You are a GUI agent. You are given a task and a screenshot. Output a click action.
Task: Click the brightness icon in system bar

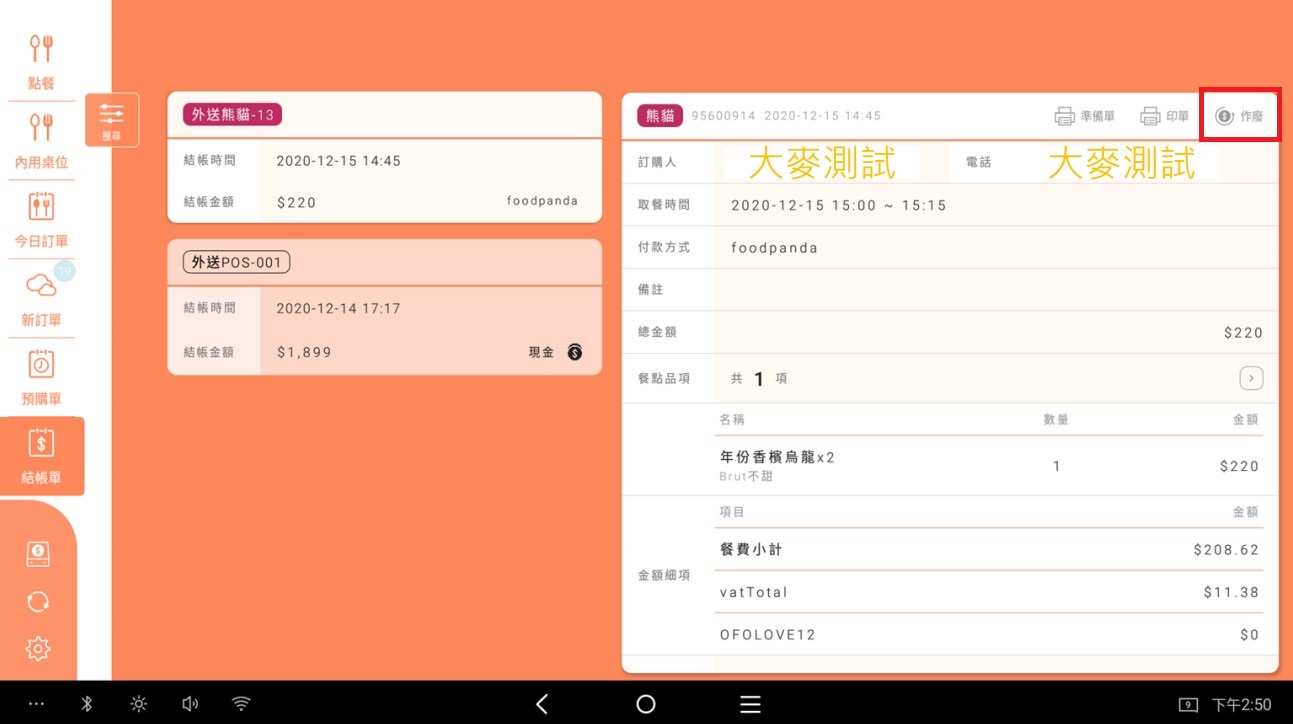(139, 704)
